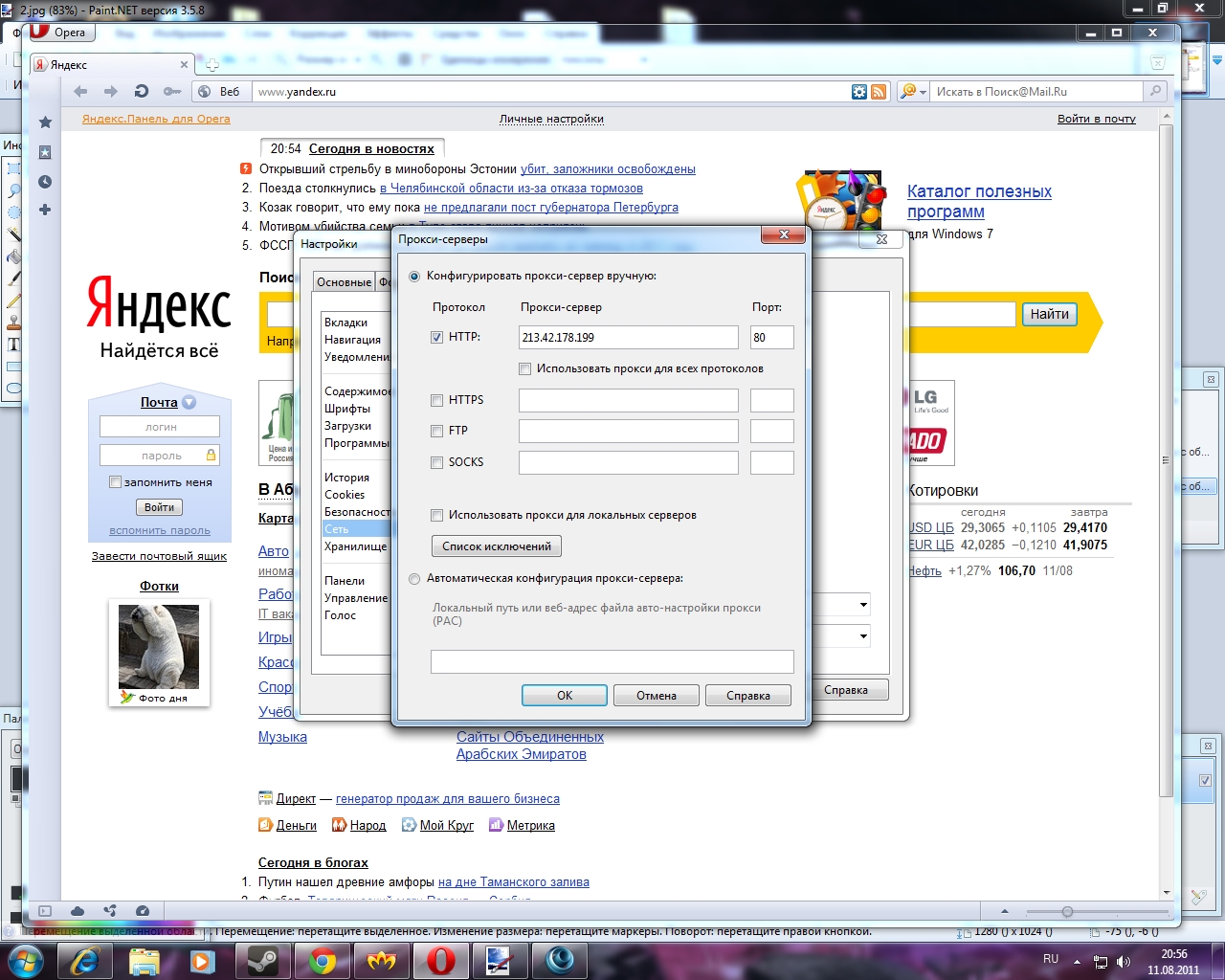The width and height of the screenshot is (1225, 980).
Task: Launch Internet Explorer from taskbar
Action: [x=84, y=960]
